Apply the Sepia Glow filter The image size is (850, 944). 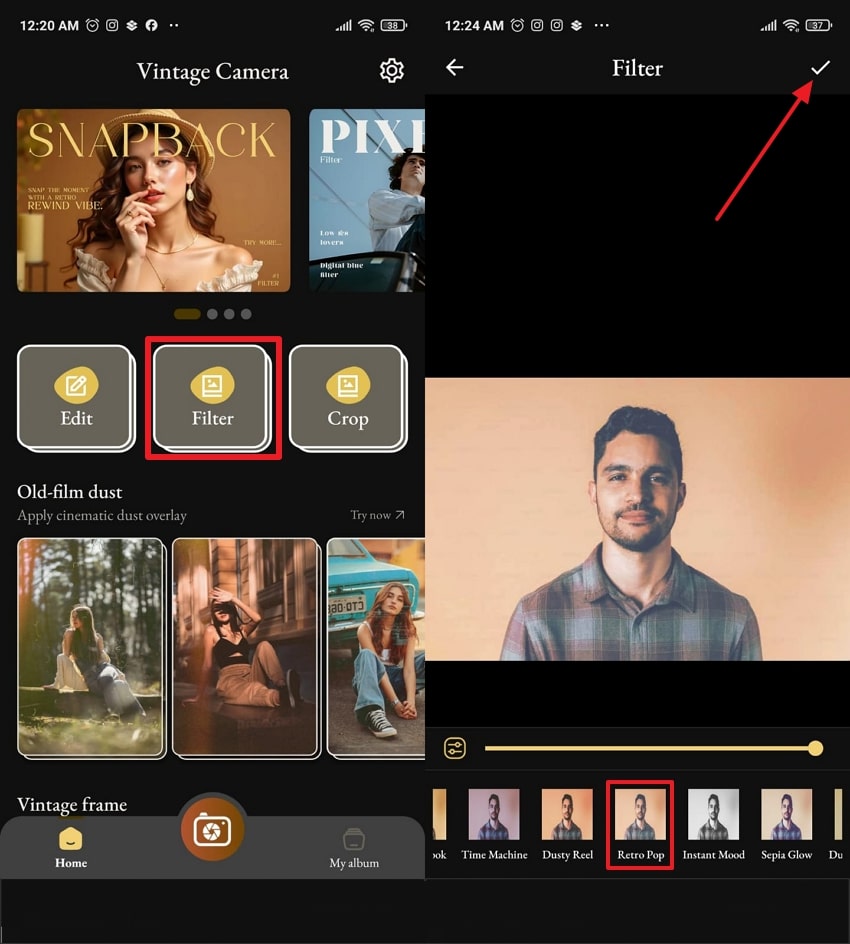point(786,824)
